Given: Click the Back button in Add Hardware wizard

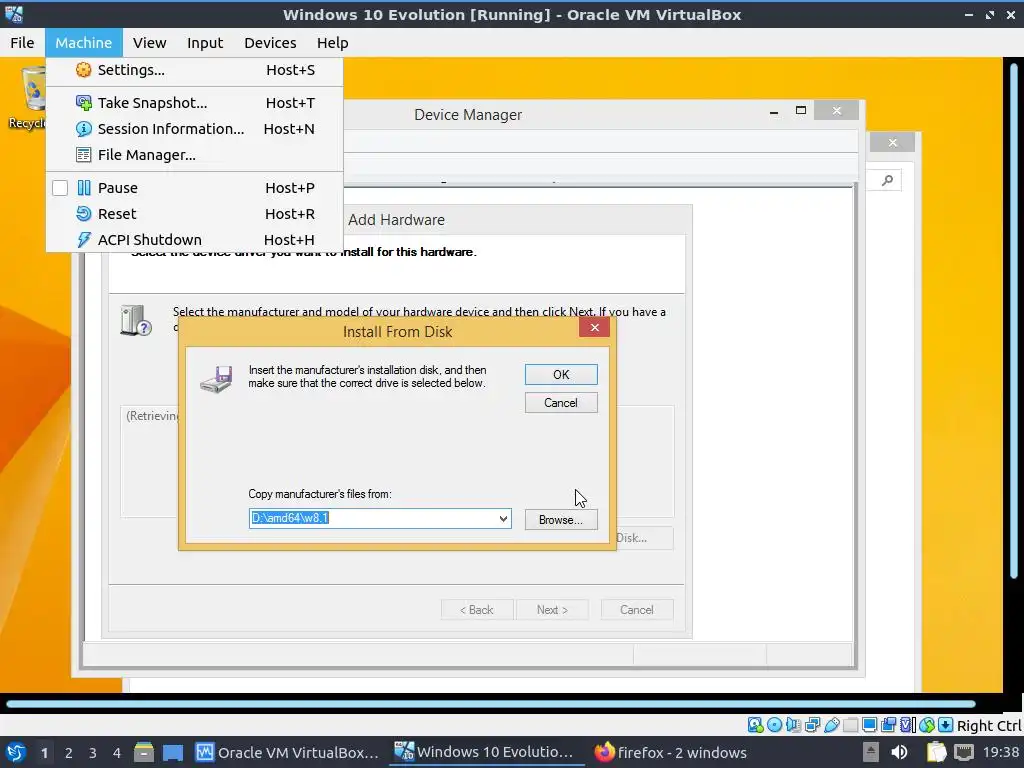Looking at the screenshot, I should tap(477, 610).
